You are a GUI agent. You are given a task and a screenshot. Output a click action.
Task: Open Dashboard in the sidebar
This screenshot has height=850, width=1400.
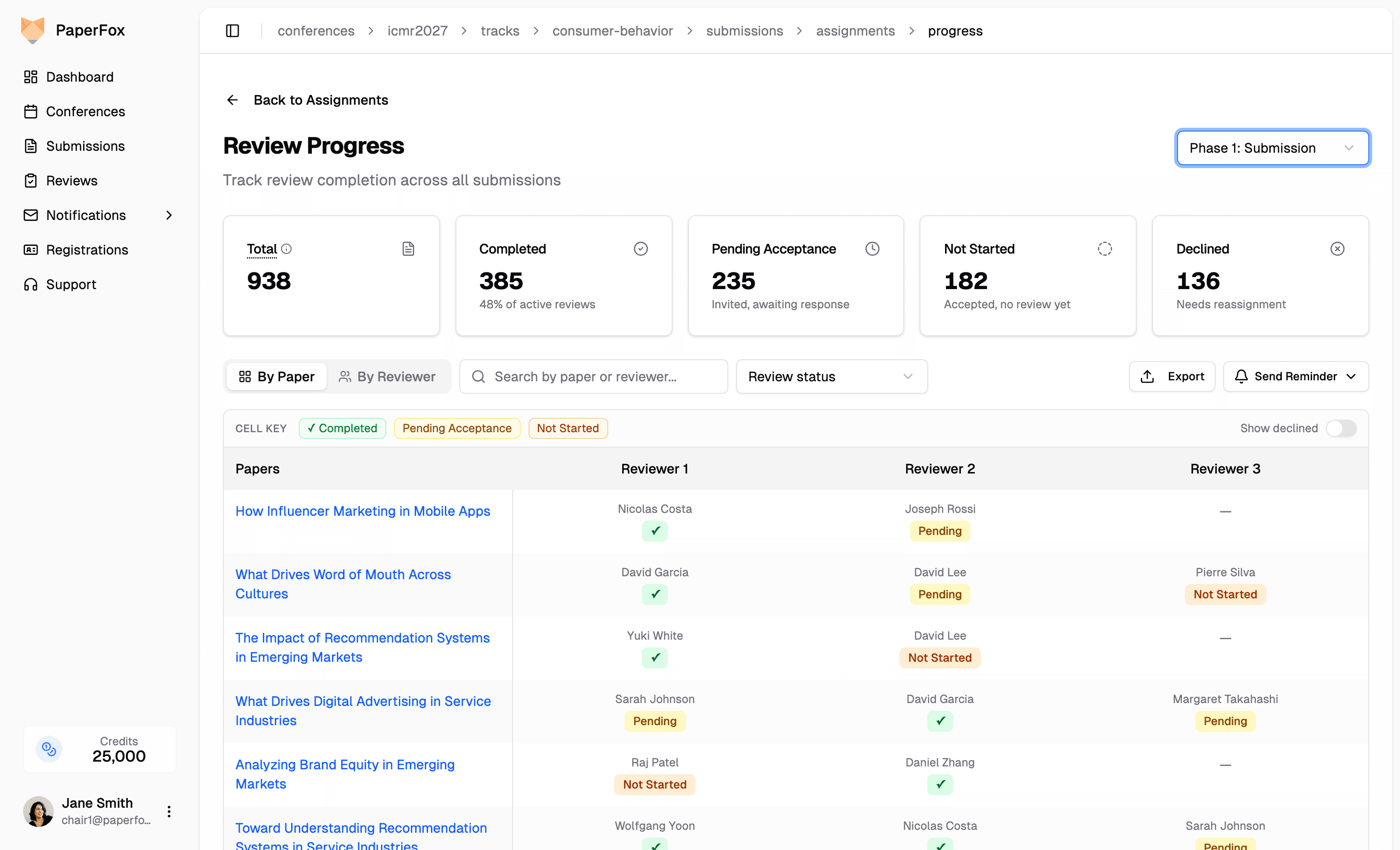(80, 77)
